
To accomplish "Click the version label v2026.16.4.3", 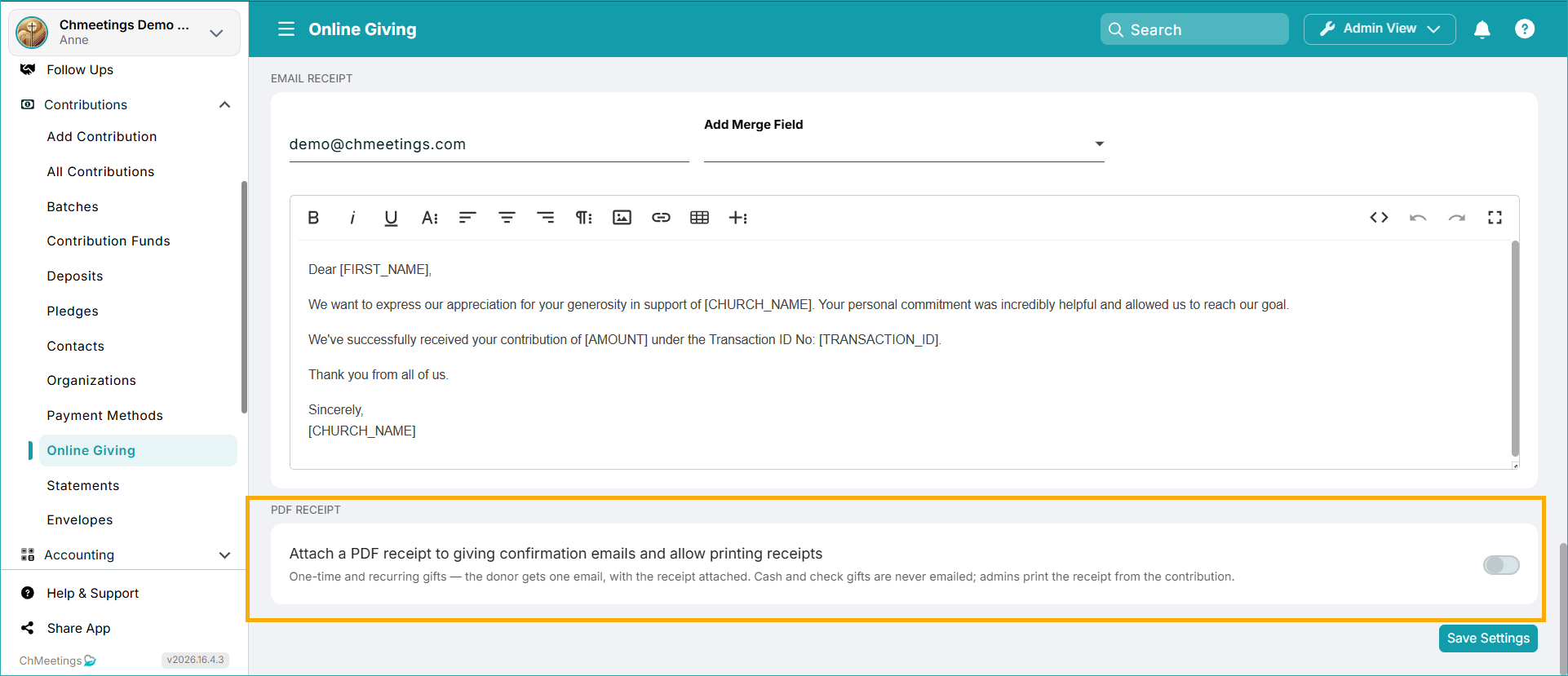I will point(195,660).
